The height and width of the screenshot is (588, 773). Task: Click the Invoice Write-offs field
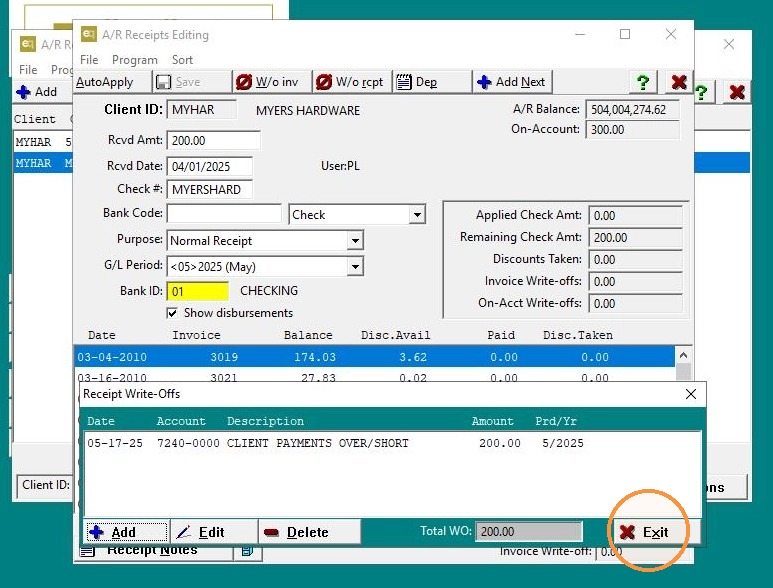tap(635, 281)
